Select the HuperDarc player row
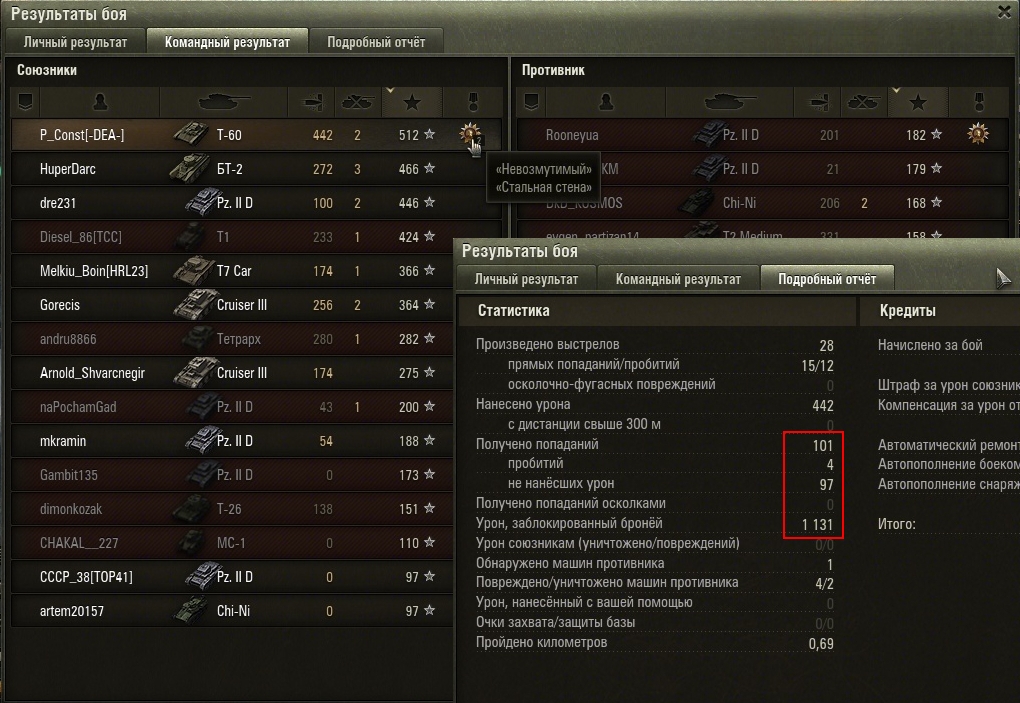This screenshot has height=703, width=1020. [232, 169]
